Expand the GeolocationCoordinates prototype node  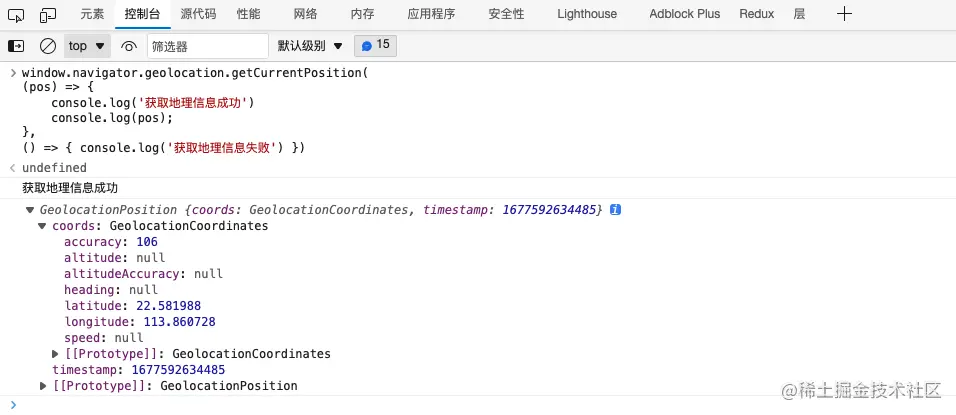55,354
